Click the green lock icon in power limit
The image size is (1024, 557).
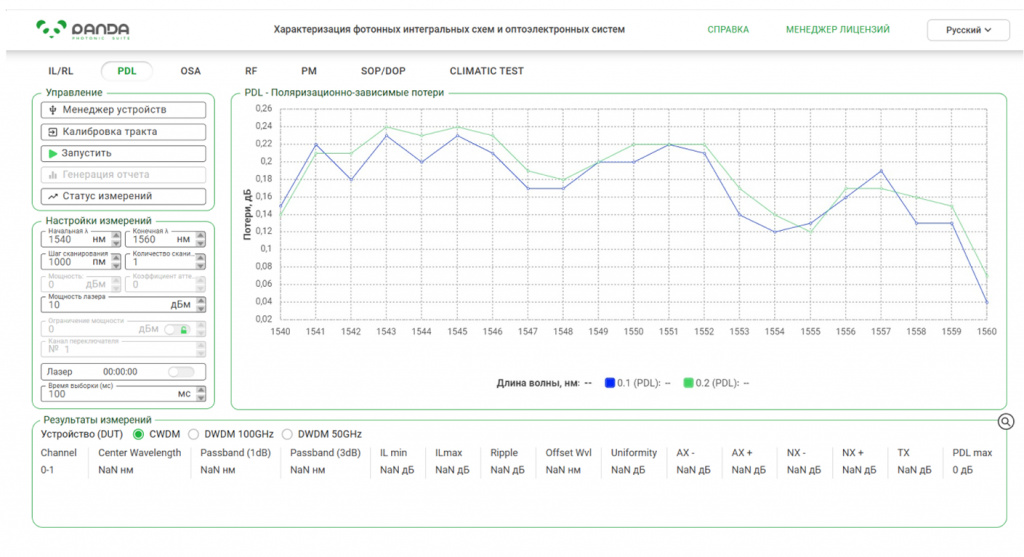(184, 330)
